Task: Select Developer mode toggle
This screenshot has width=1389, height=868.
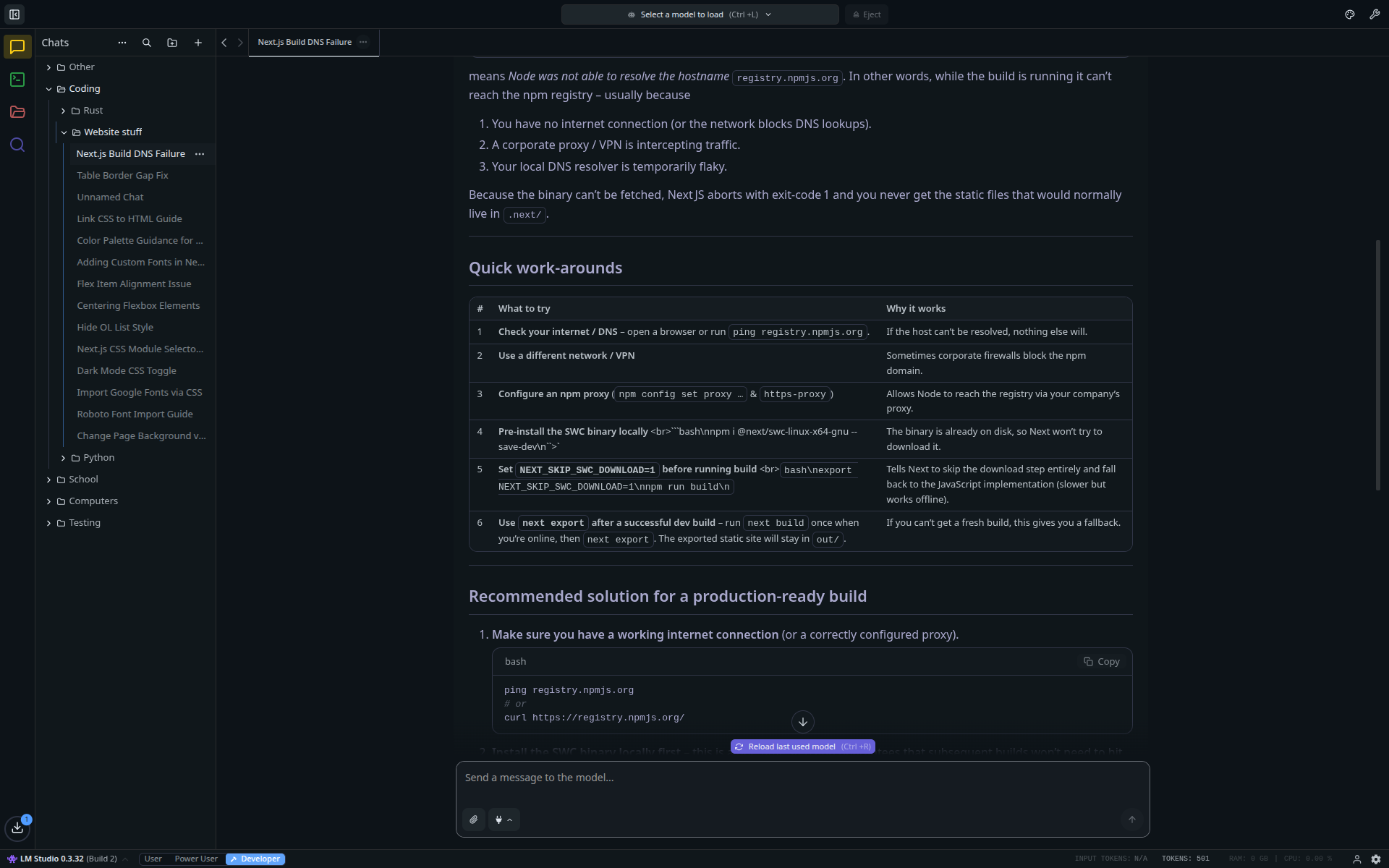Action: coord(255,859)
